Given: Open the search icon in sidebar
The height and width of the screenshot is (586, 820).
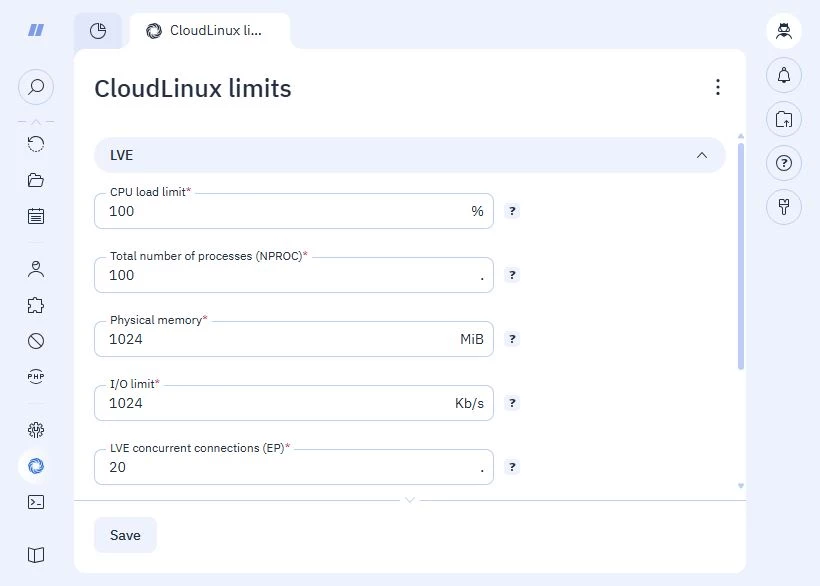Looking at the screenshot, I should (x=36, y=86).
